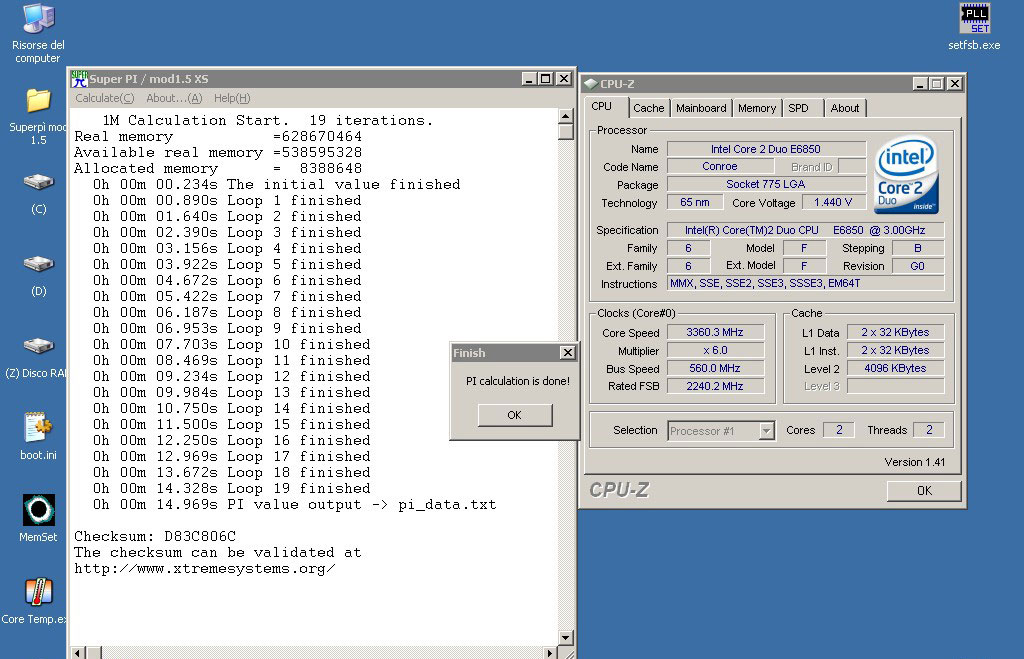Click the Revision value G0

(918, 266)
